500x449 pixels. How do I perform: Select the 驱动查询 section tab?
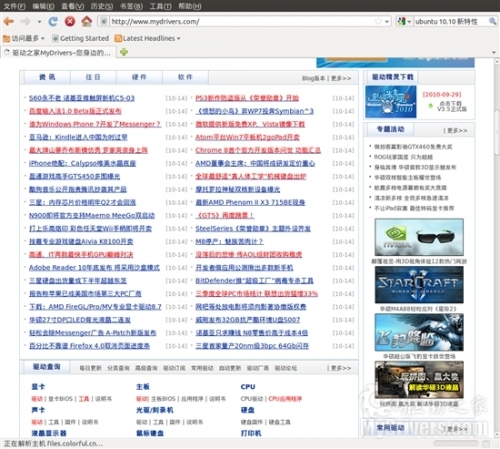[46, 367]
